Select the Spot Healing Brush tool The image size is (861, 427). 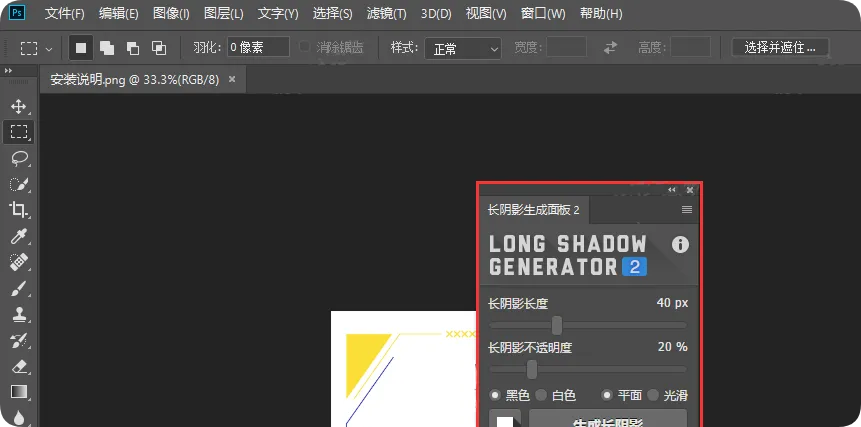(19, 262)
